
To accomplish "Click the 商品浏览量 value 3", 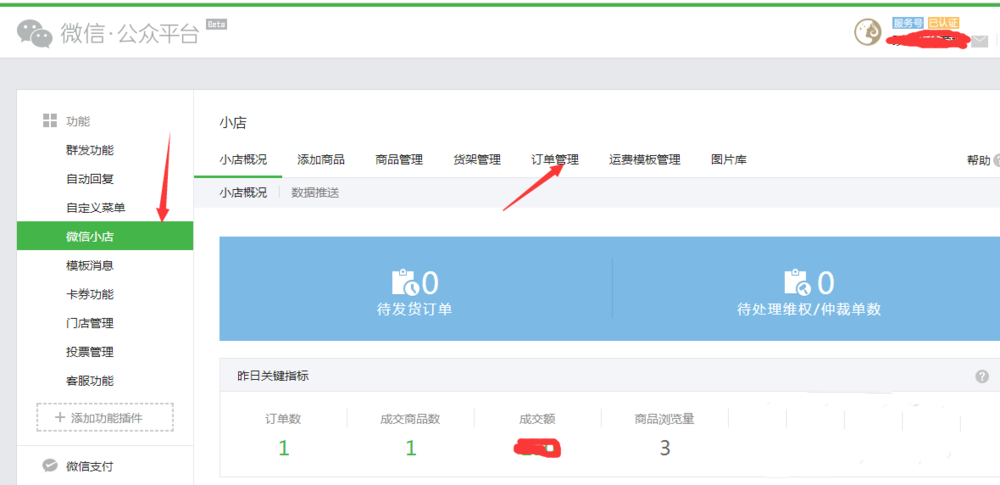I will pyautogui.click(x=665, y=449).
